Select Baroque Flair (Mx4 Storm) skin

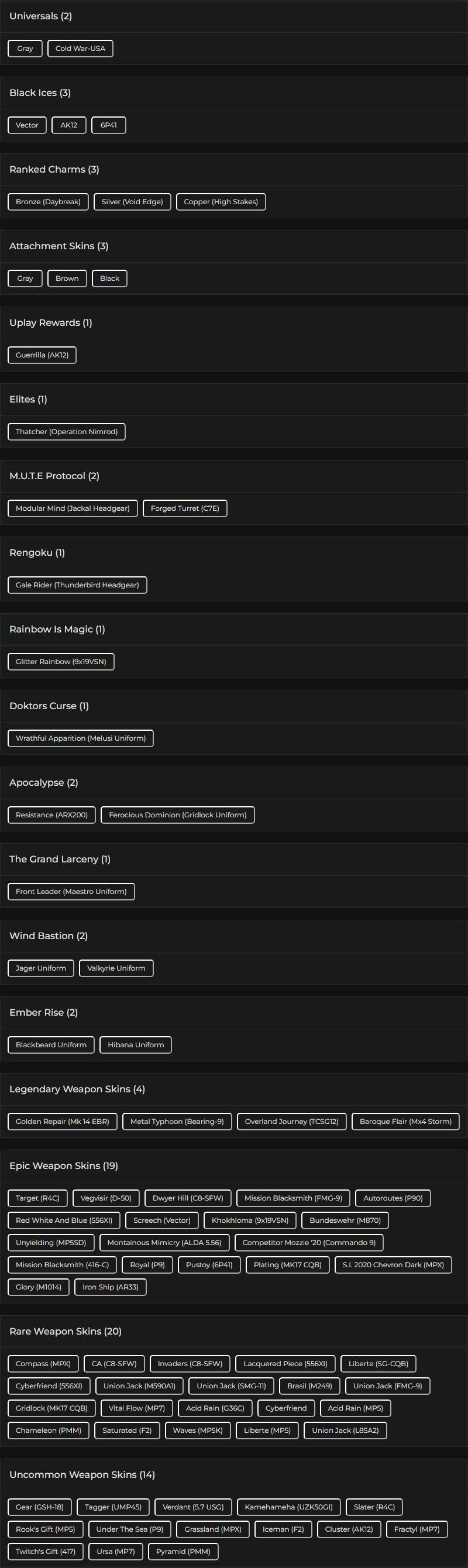405,1122
